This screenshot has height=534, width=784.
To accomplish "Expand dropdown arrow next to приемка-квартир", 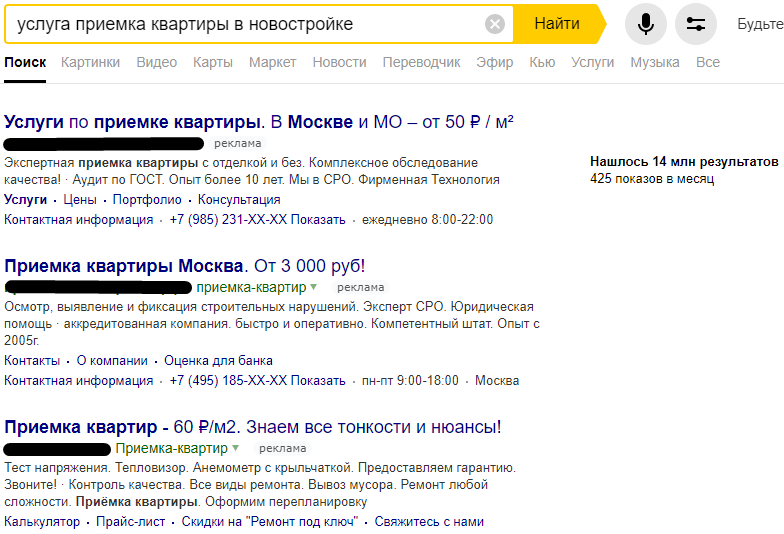I will tap(314, 287).
